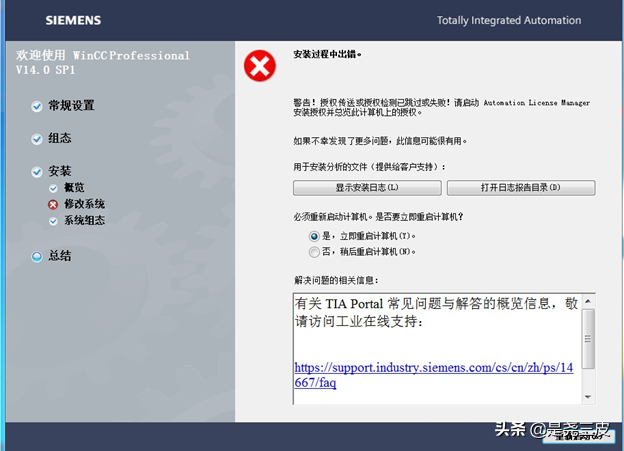Select the 修改系统 step label
Screen dimensions: 624x451
(x=85, y=204)
